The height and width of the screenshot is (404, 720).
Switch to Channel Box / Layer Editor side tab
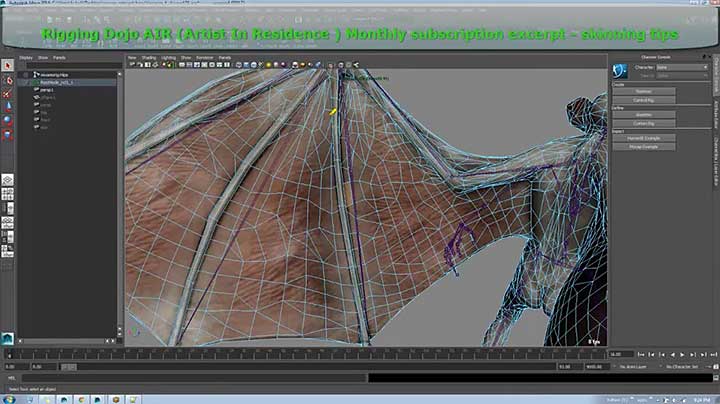(716, 160)
